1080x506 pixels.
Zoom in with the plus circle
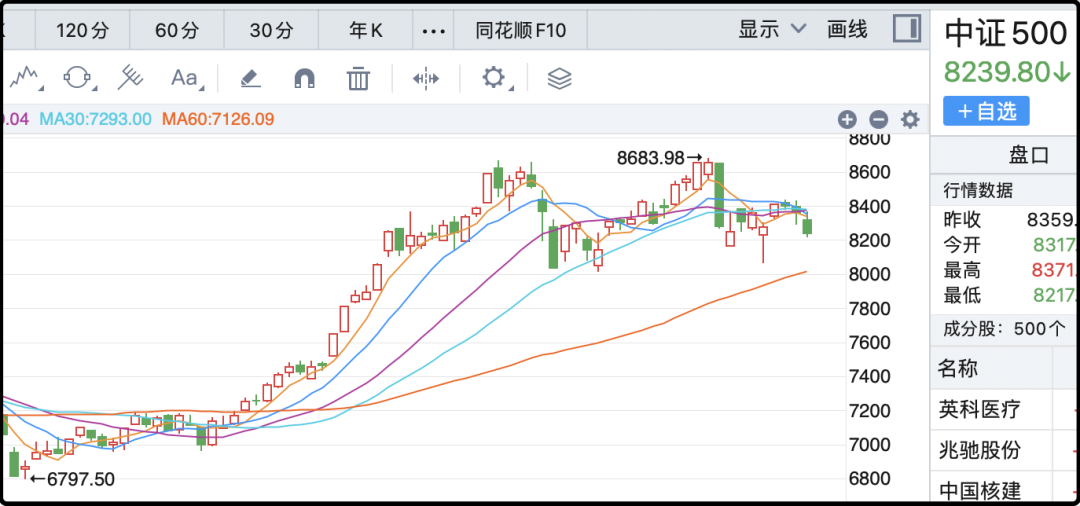[847, 120]
